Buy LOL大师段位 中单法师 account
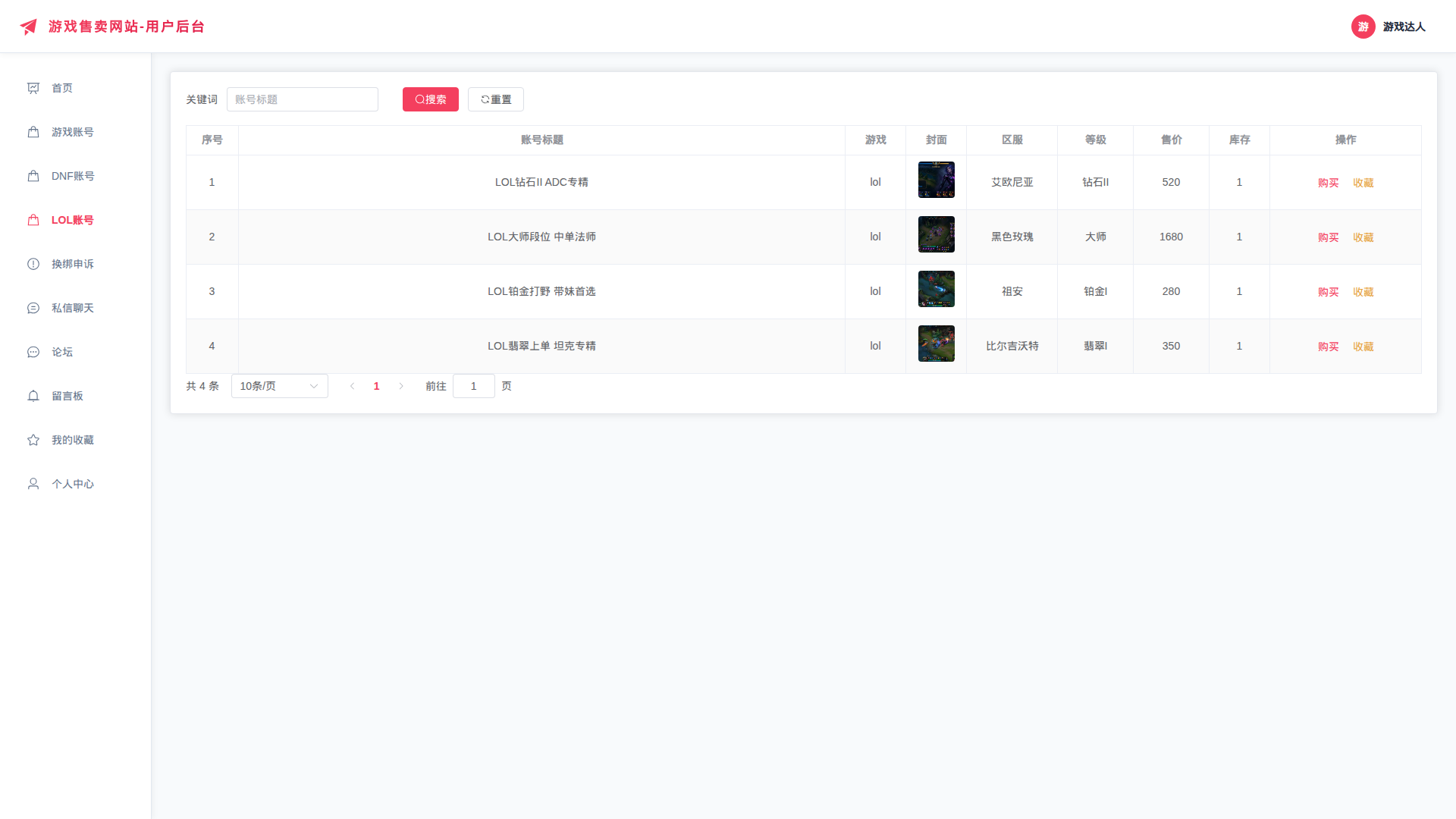 point(1328,237)
